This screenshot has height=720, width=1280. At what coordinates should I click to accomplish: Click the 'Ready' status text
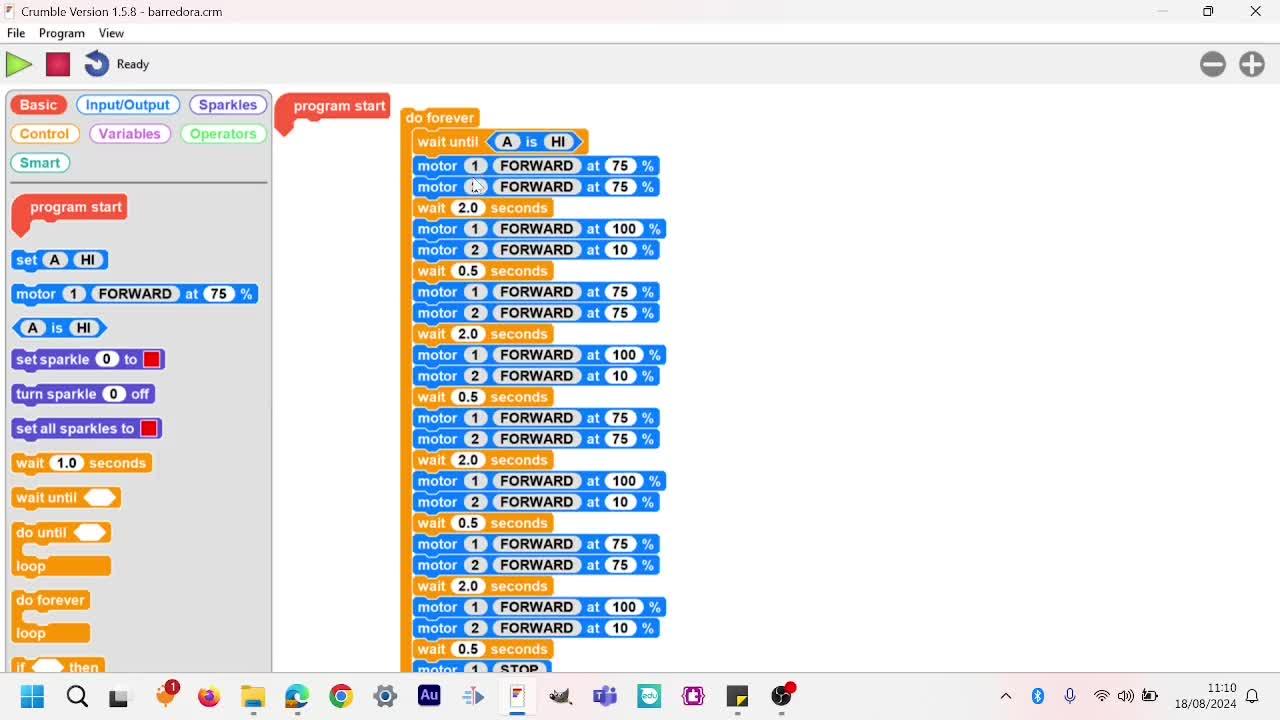[x=133, y=64]
